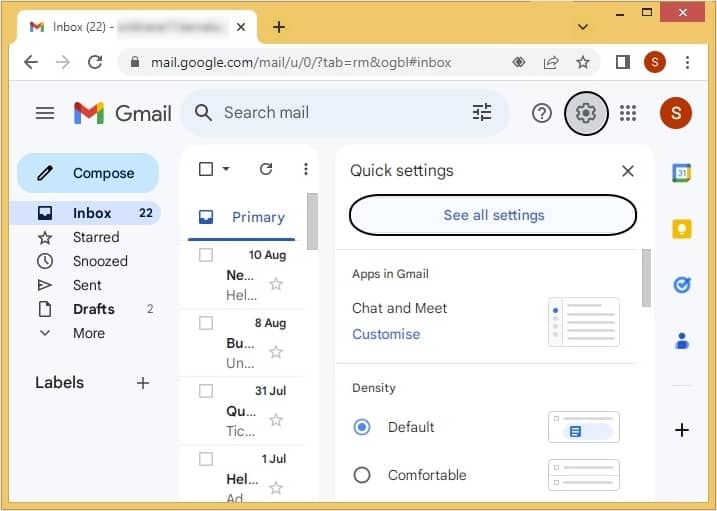
Task: Open the Inbox folder
Action: tap(85, 213)
